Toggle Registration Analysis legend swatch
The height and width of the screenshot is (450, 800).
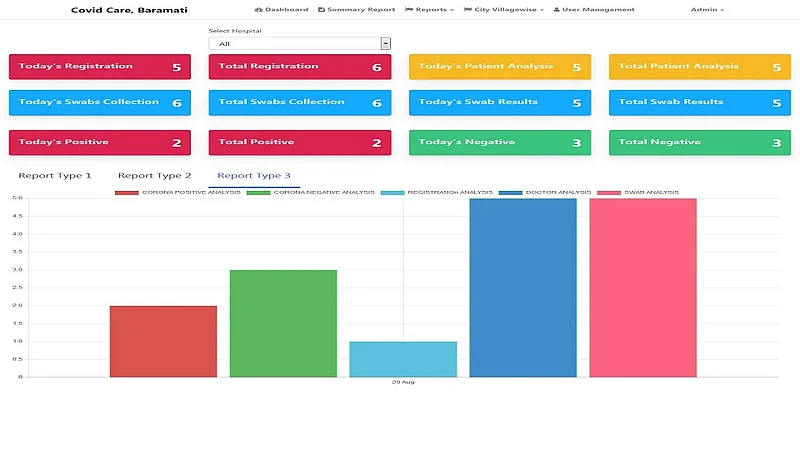pyautogui.click(x=392, y=193)
